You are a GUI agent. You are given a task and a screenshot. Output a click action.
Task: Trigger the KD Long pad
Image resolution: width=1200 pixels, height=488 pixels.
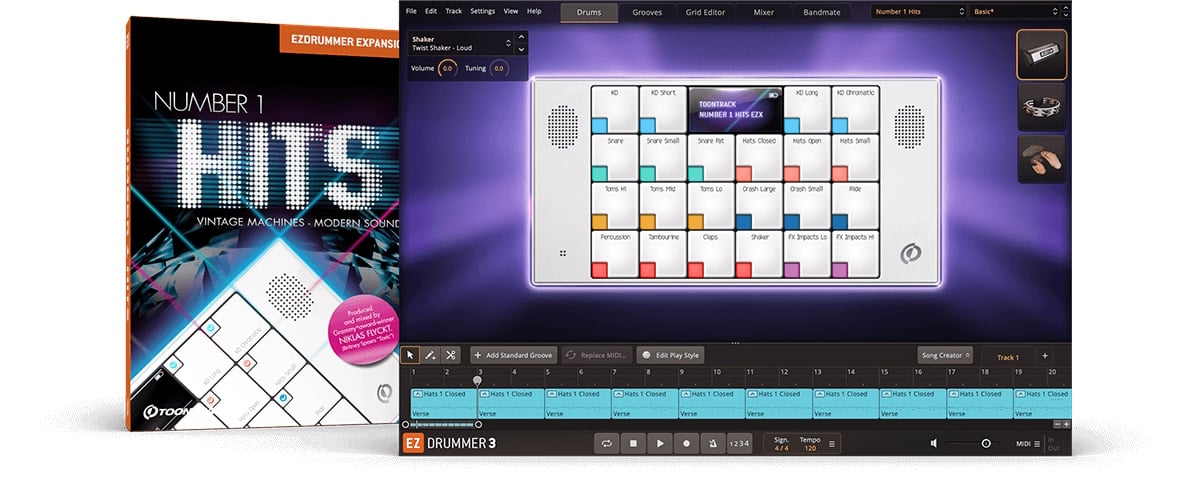pyautogui.click(x=807, y=109)
